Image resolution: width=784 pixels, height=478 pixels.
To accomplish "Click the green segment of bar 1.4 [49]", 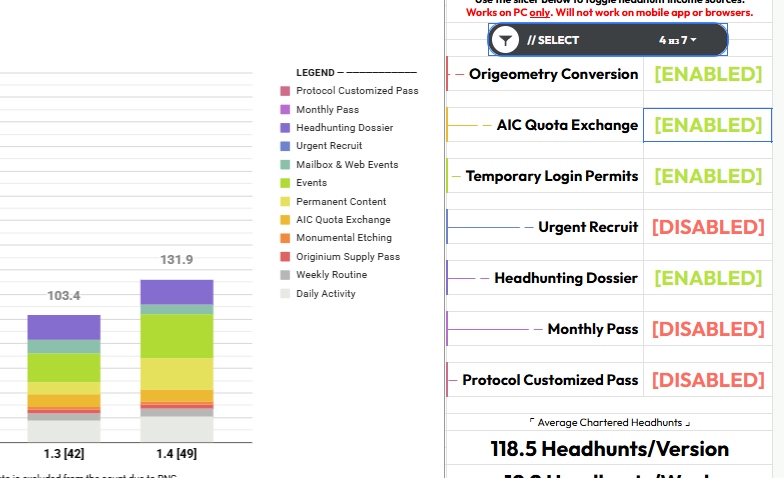I will tap(177, 336).
